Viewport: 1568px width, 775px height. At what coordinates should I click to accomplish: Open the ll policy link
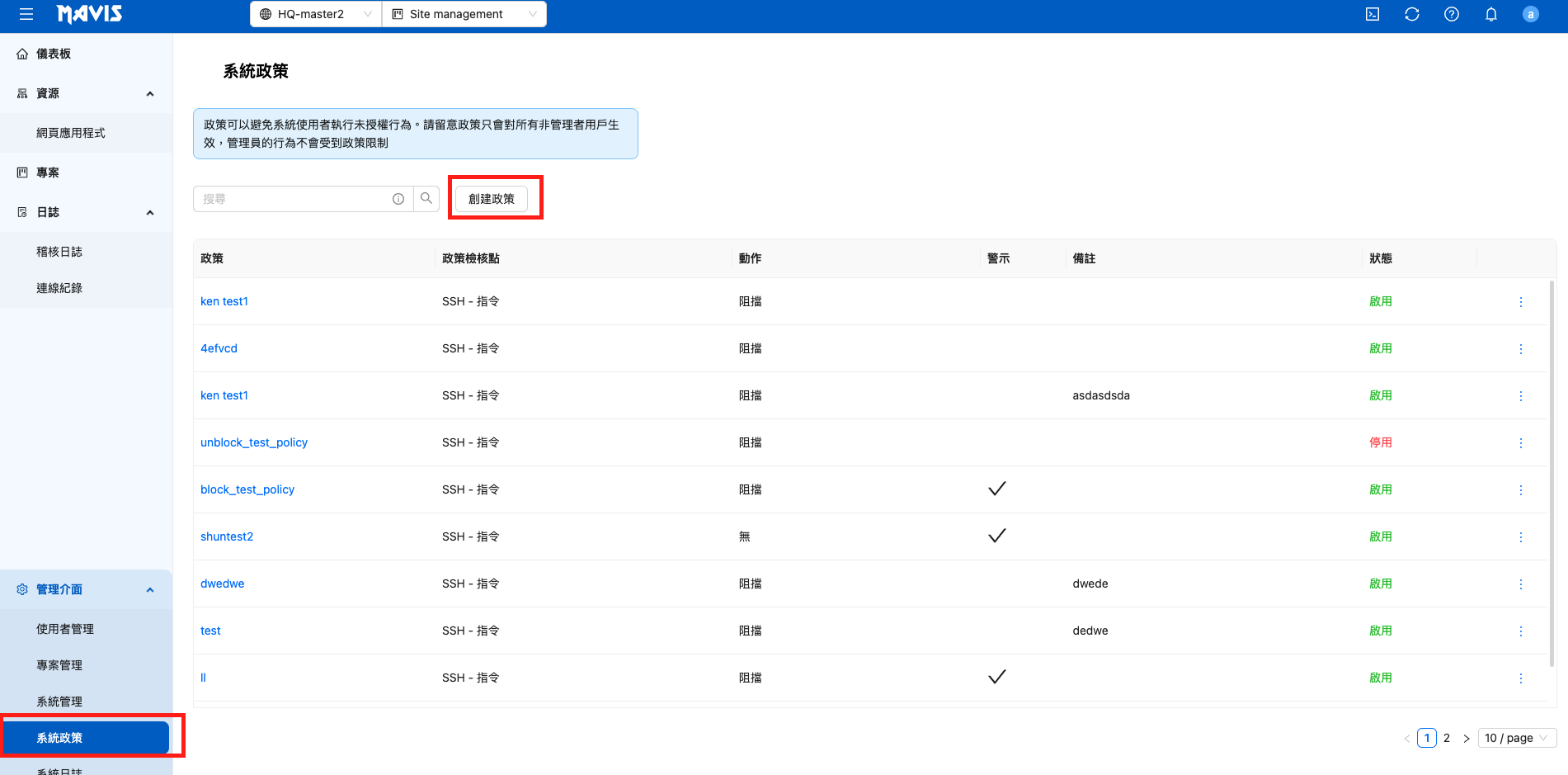(x=203, y=678)
